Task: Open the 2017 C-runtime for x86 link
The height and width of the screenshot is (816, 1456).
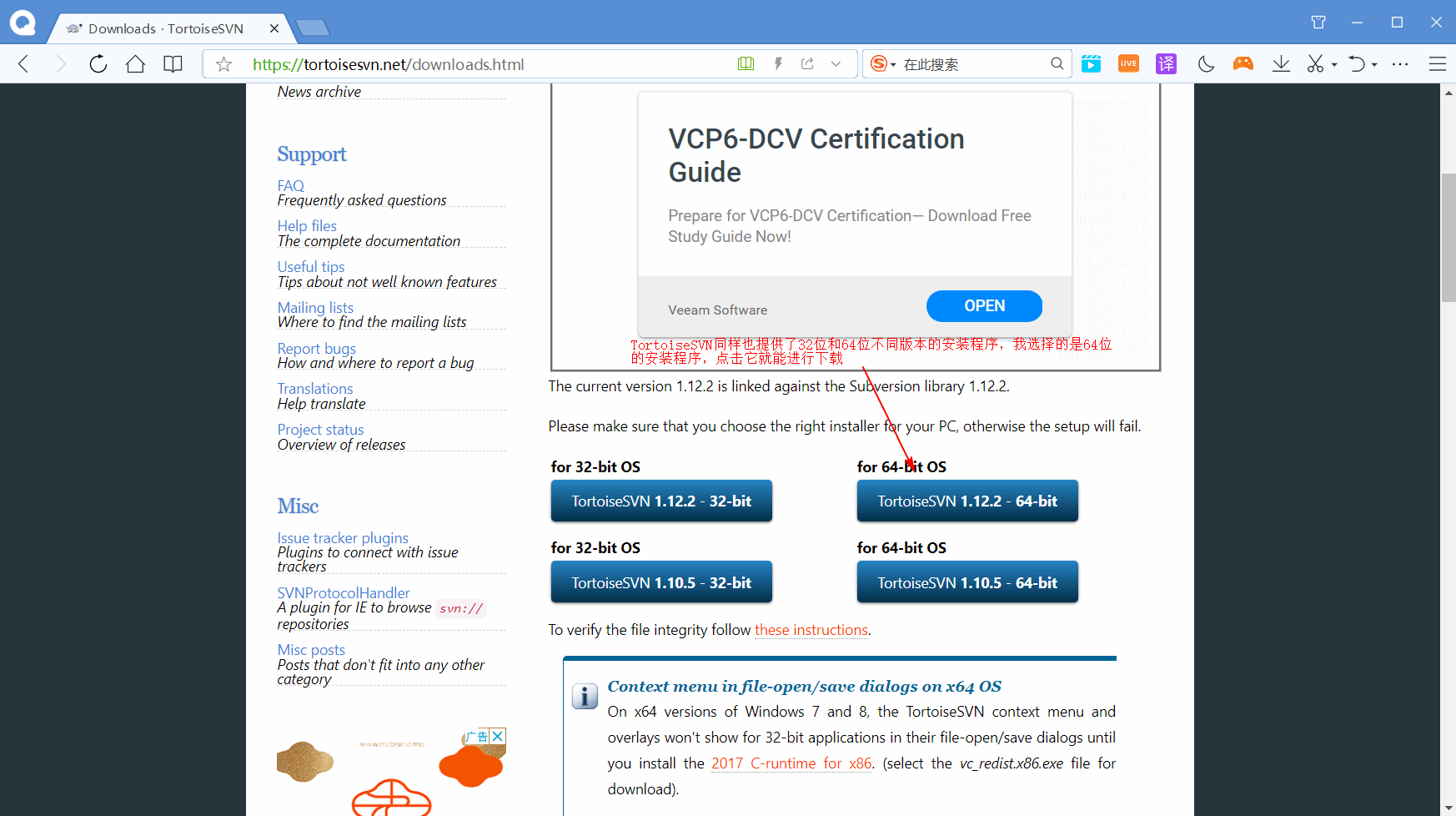Action: (x=791, y=763)
